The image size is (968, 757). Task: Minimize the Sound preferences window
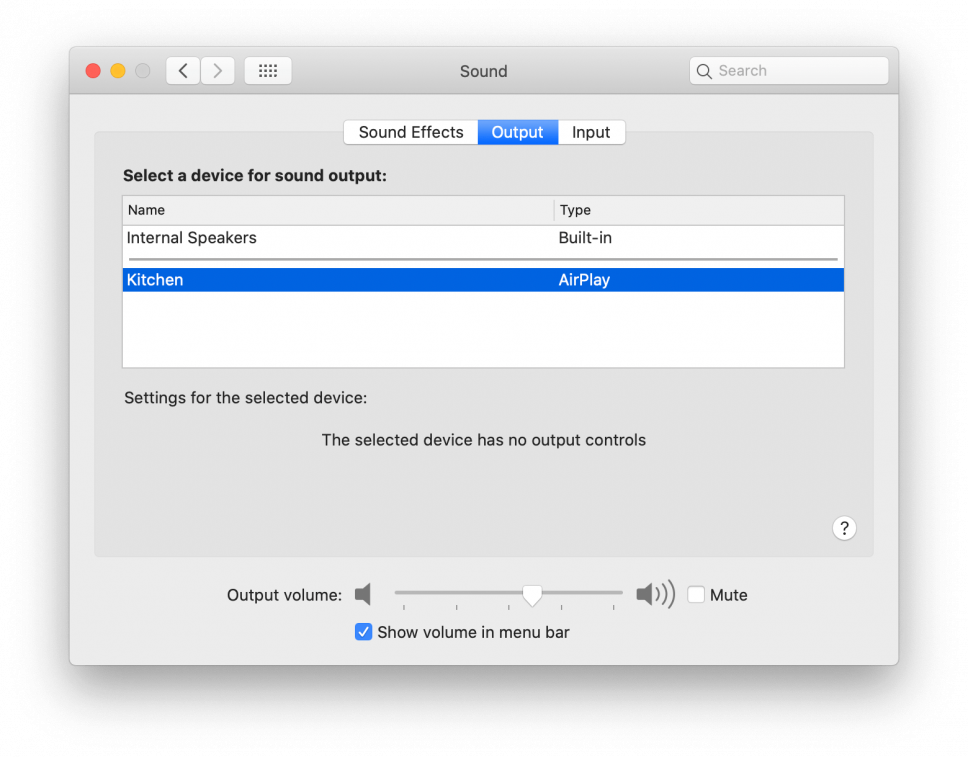[x=118, y=71]
